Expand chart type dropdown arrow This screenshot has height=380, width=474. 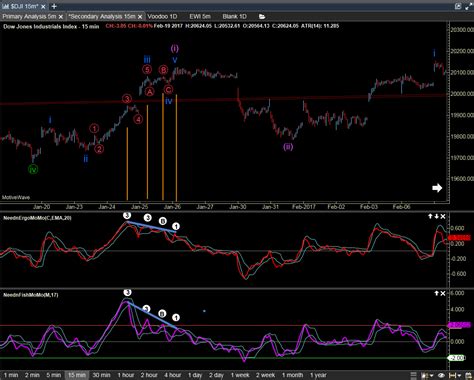pos(431,376)
